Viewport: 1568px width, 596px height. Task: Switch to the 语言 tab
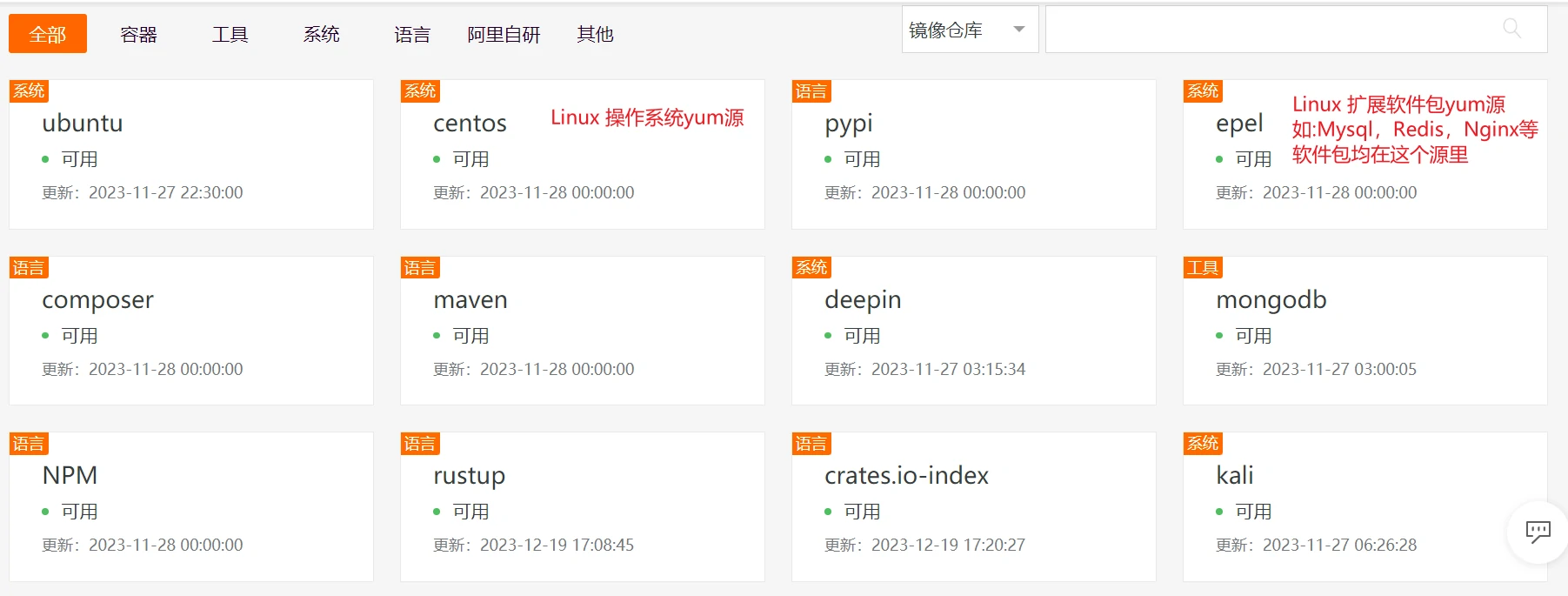point(412,34)
